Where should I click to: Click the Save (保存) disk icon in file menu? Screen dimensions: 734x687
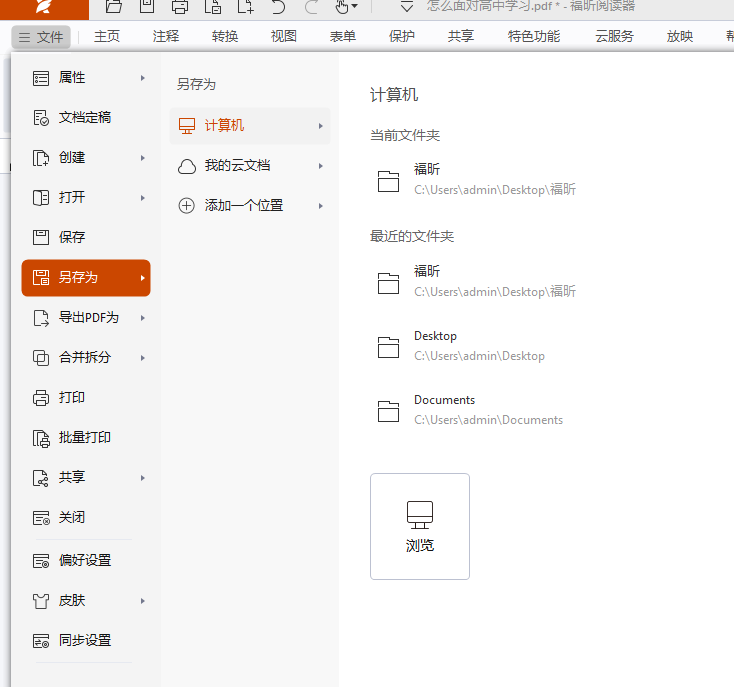[41, 237]
